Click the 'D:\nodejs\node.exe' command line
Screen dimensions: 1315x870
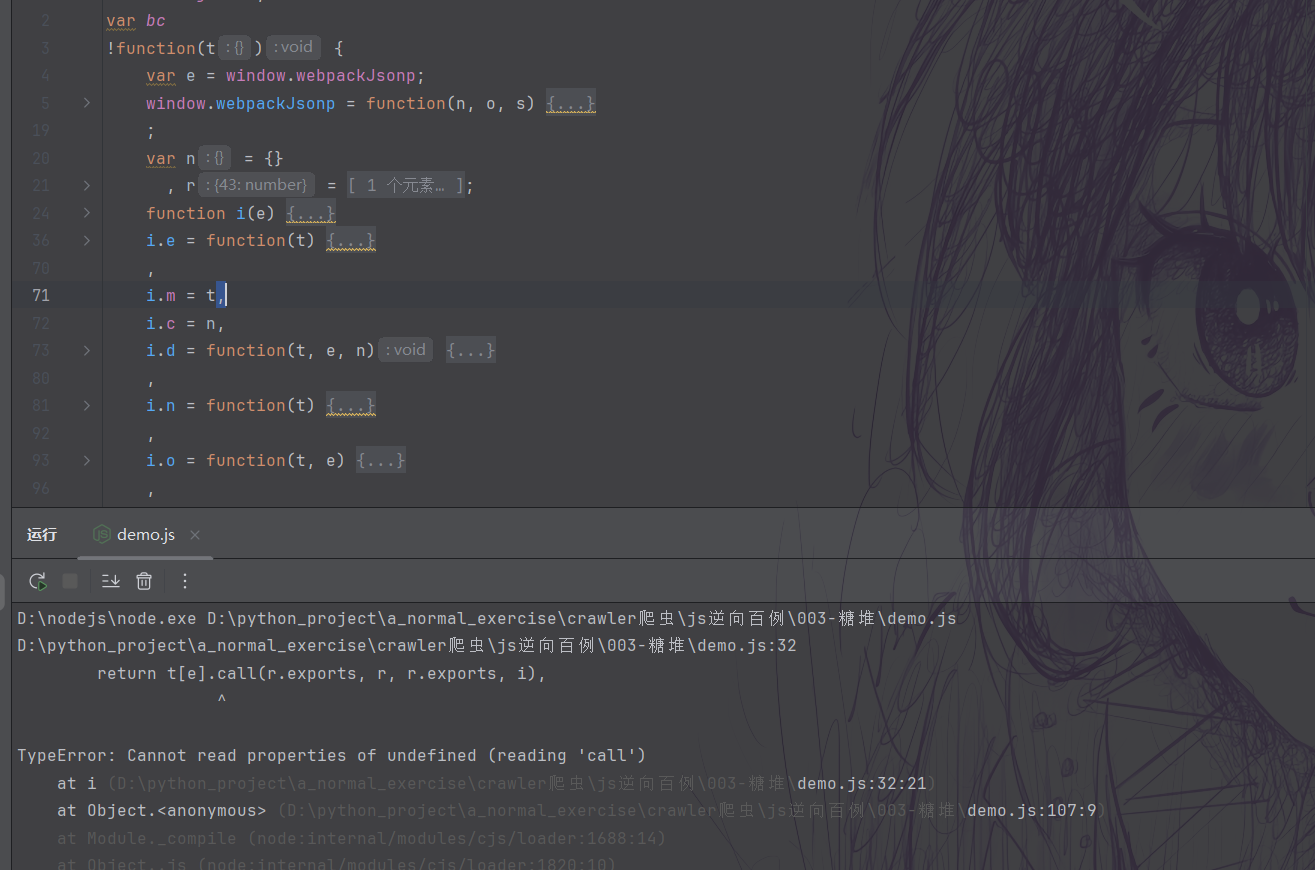[x=487, y=619]
